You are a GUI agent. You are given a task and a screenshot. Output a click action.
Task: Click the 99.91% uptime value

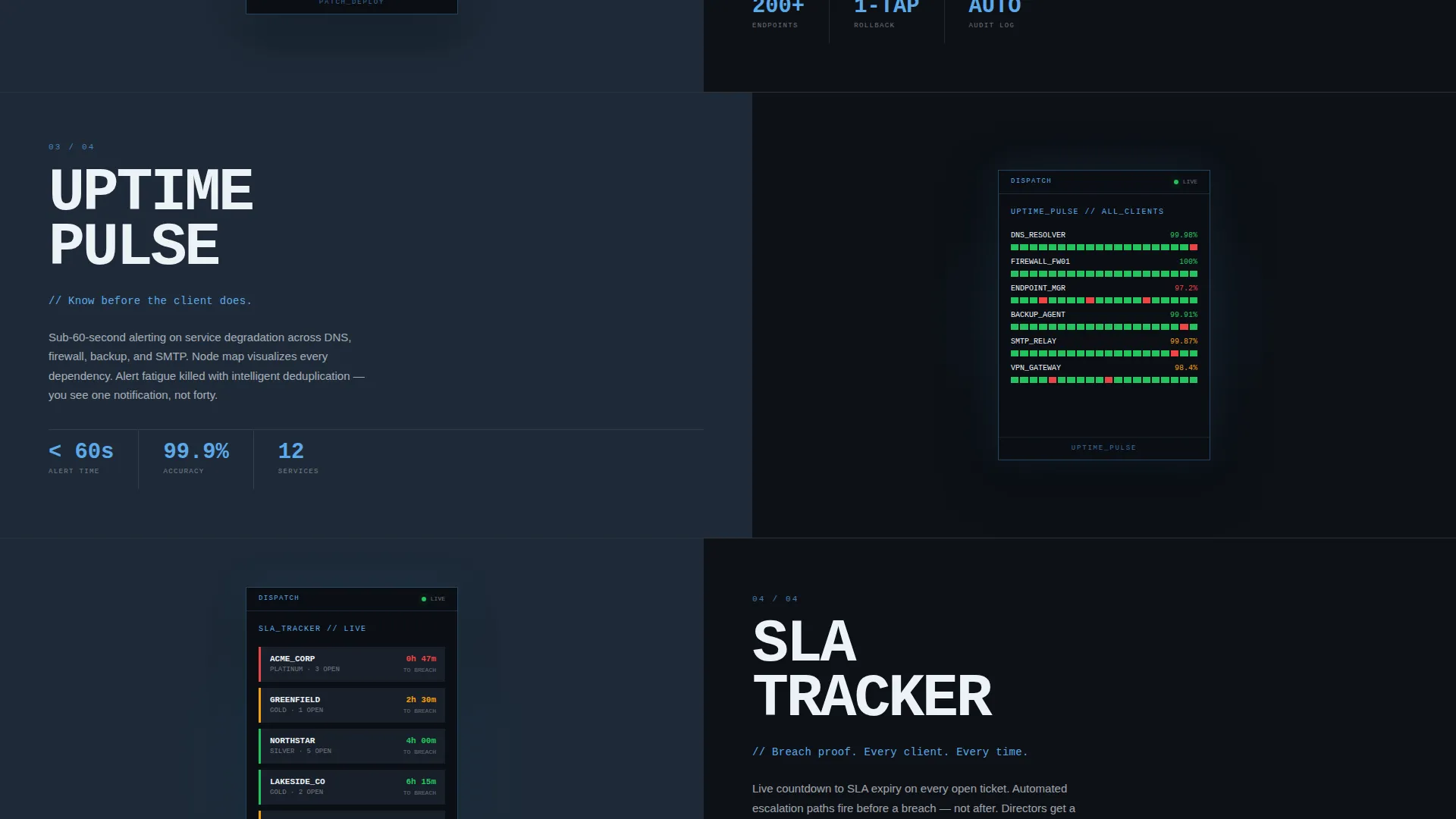pos(1183,315)
